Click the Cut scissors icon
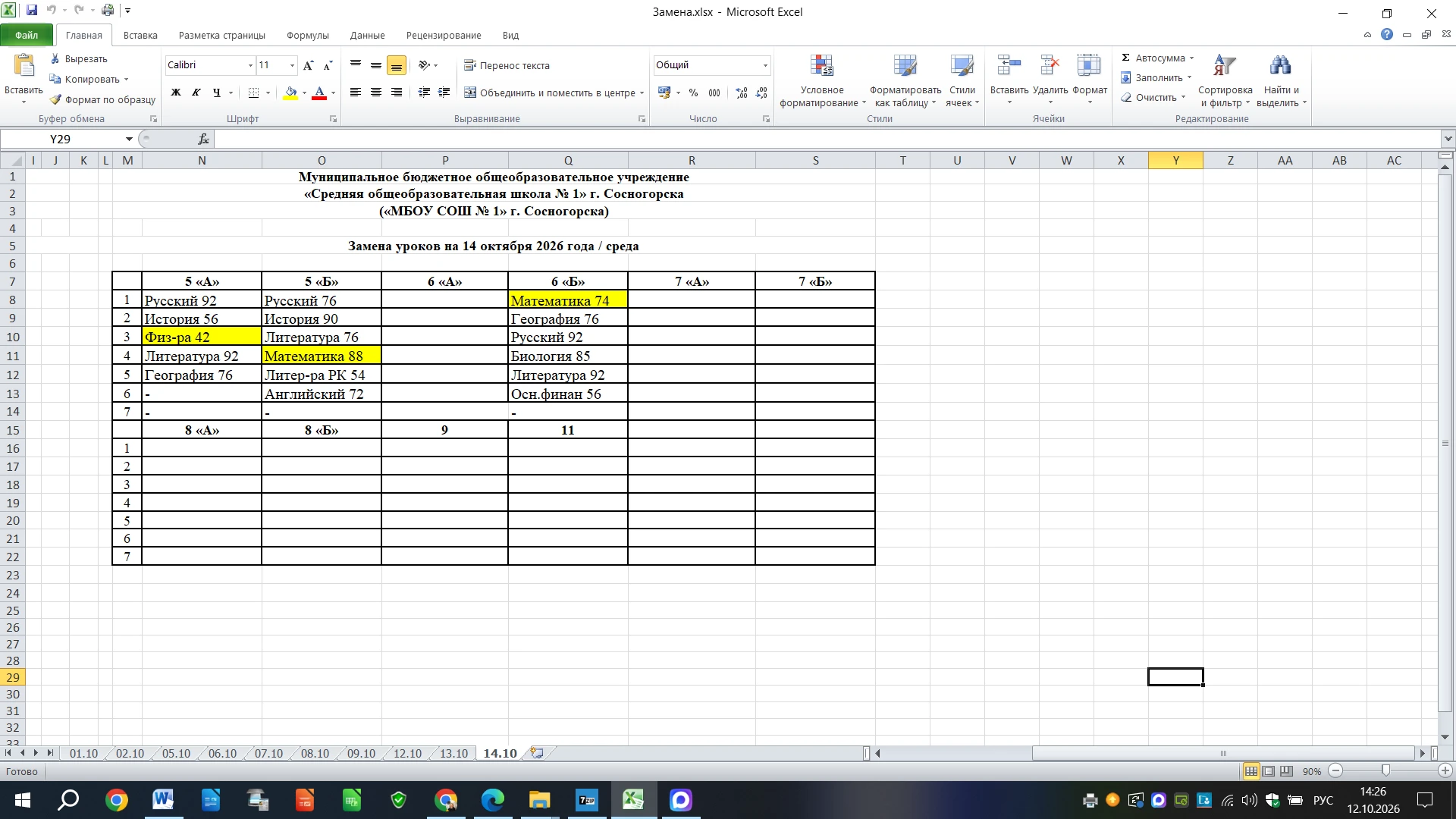 pos(55,58)
